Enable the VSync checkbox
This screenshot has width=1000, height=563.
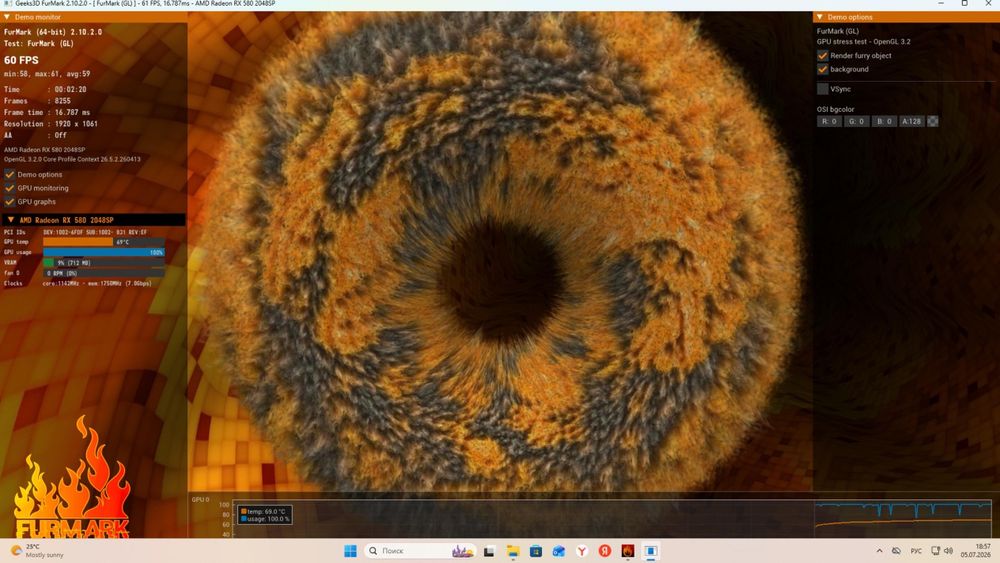tap(823, 89)
